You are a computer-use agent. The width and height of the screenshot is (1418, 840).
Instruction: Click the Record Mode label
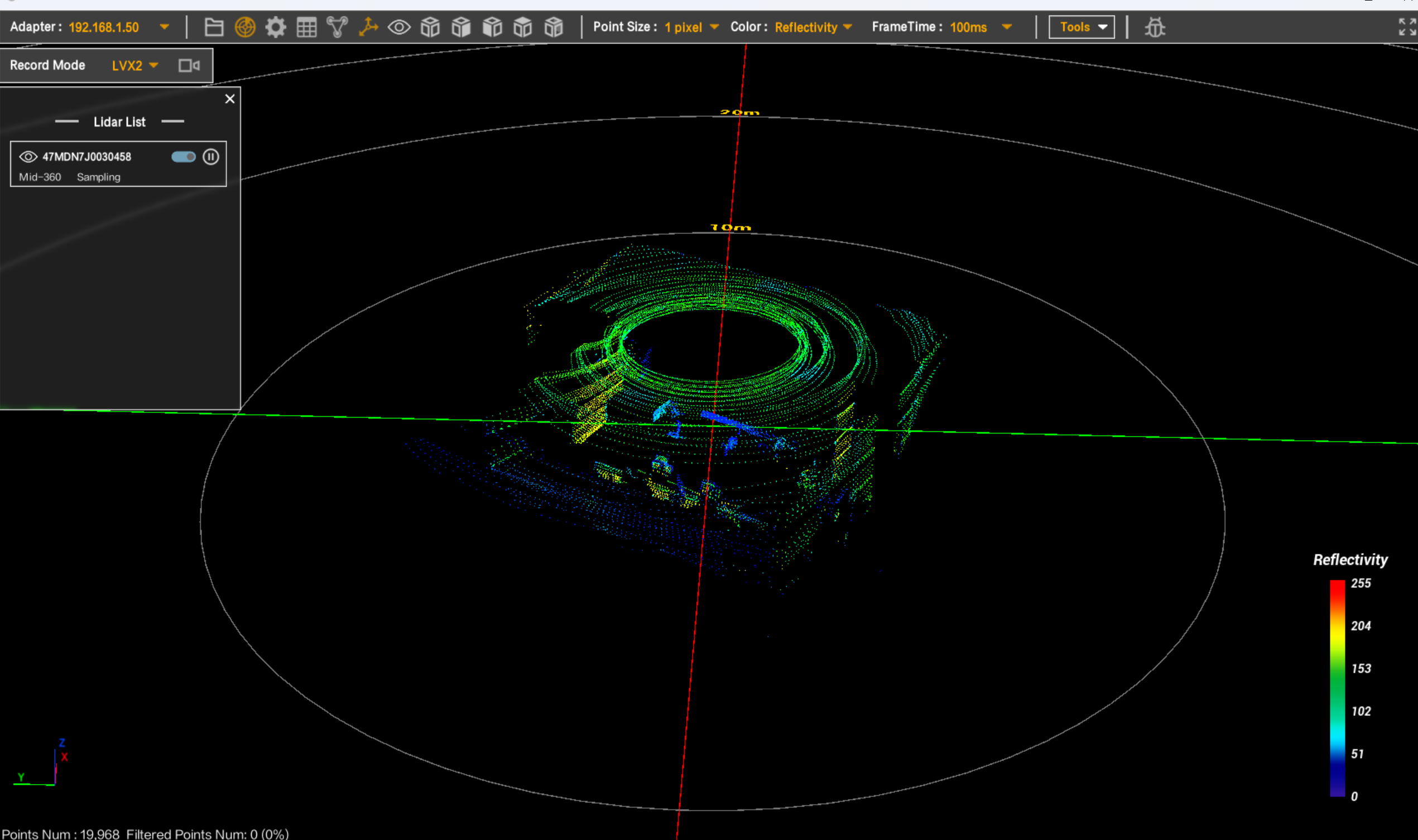point(47,65)
